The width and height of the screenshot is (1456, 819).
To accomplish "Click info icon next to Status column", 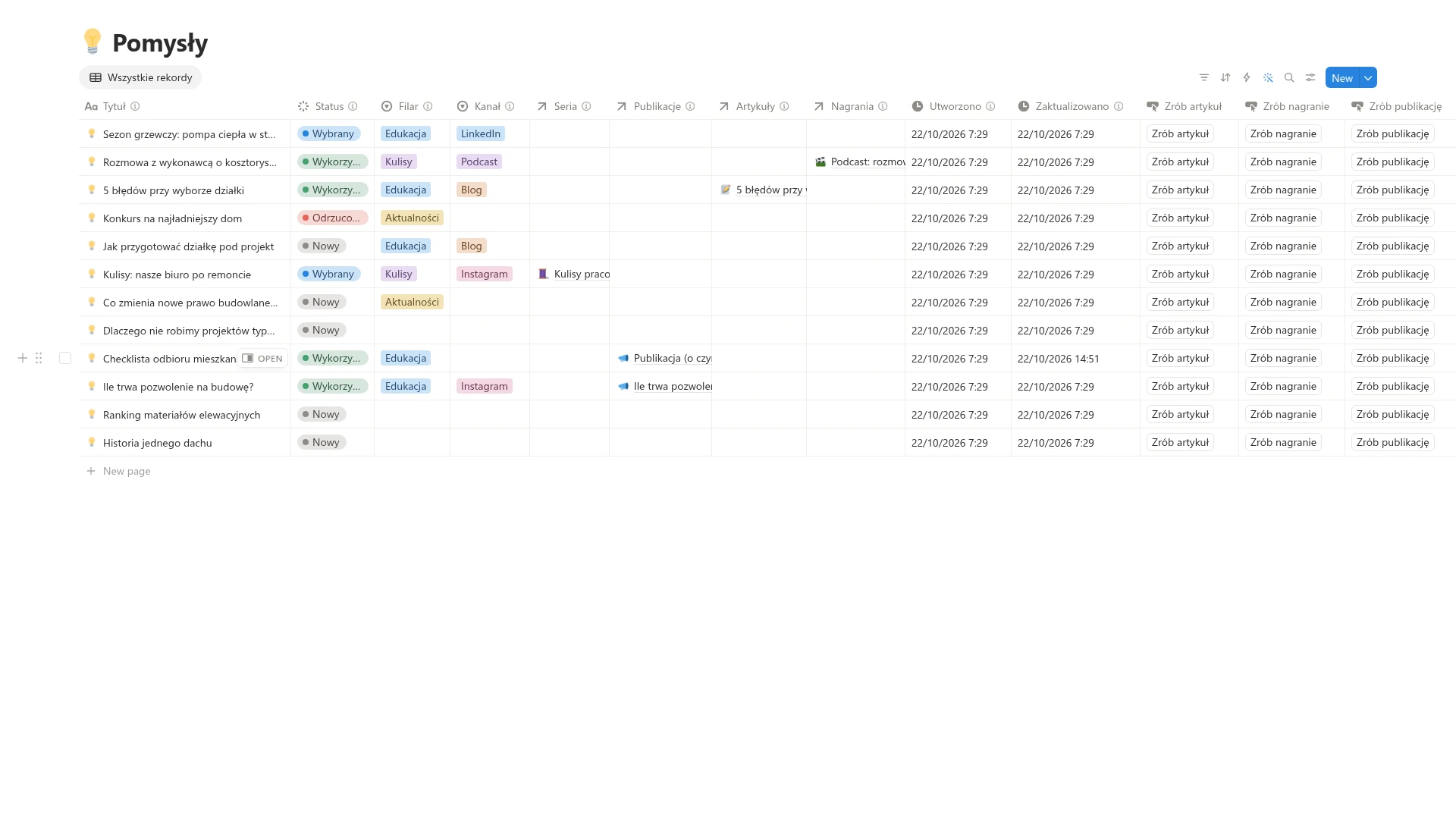I will coord(353,106).
